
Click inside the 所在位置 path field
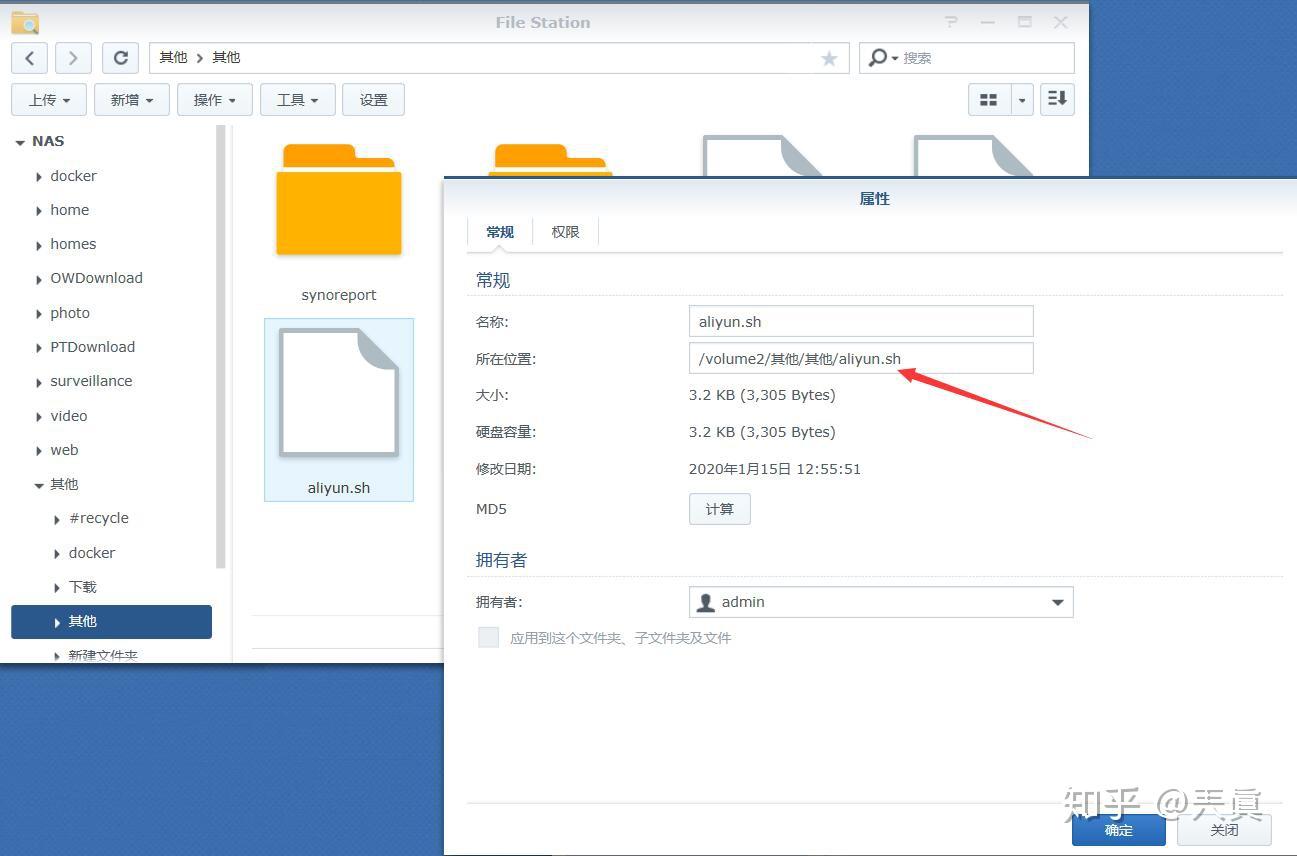[860, 358]
